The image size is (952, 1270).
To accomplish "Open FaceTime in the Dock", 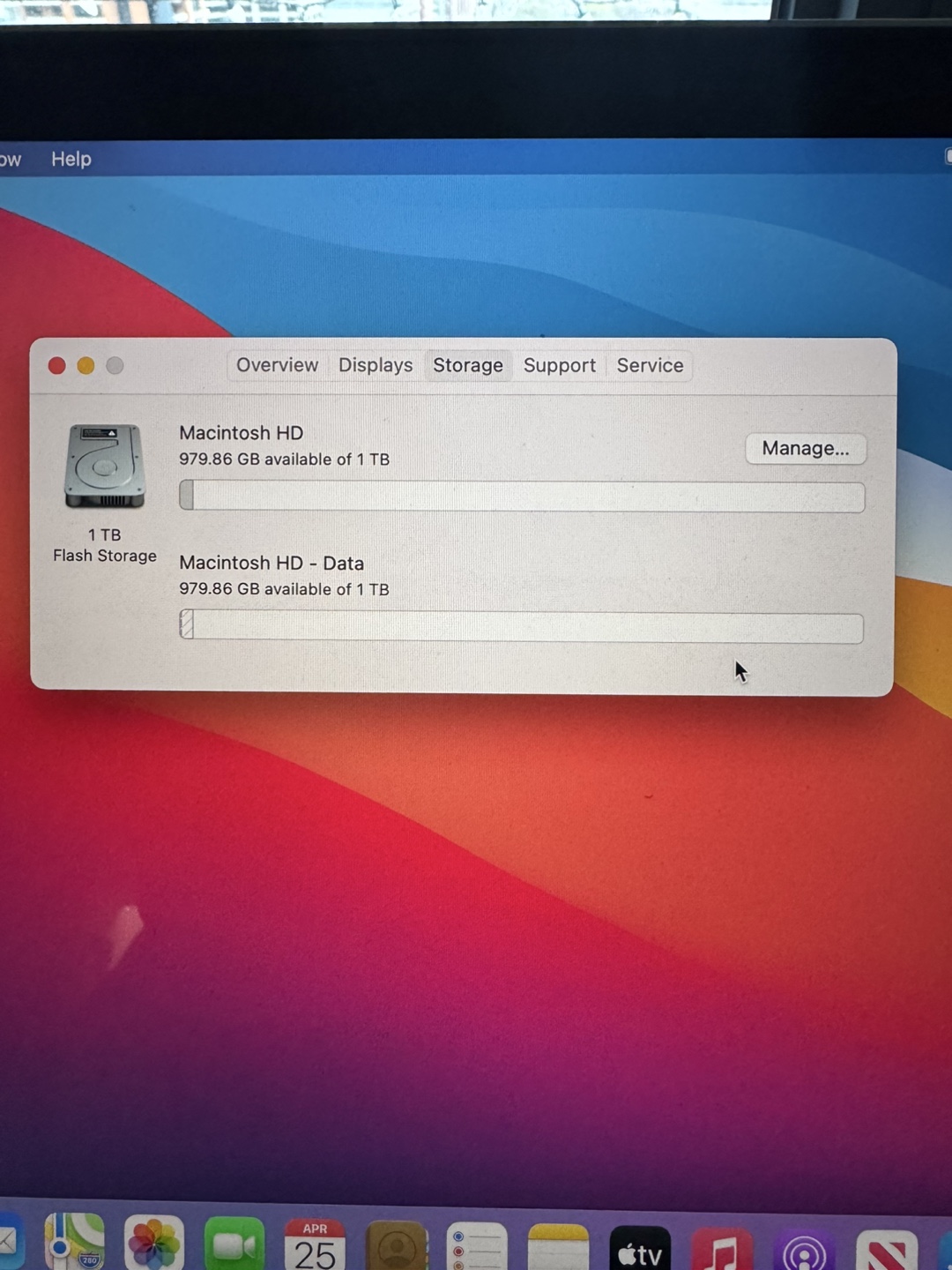I will [x=234, y=1244].
